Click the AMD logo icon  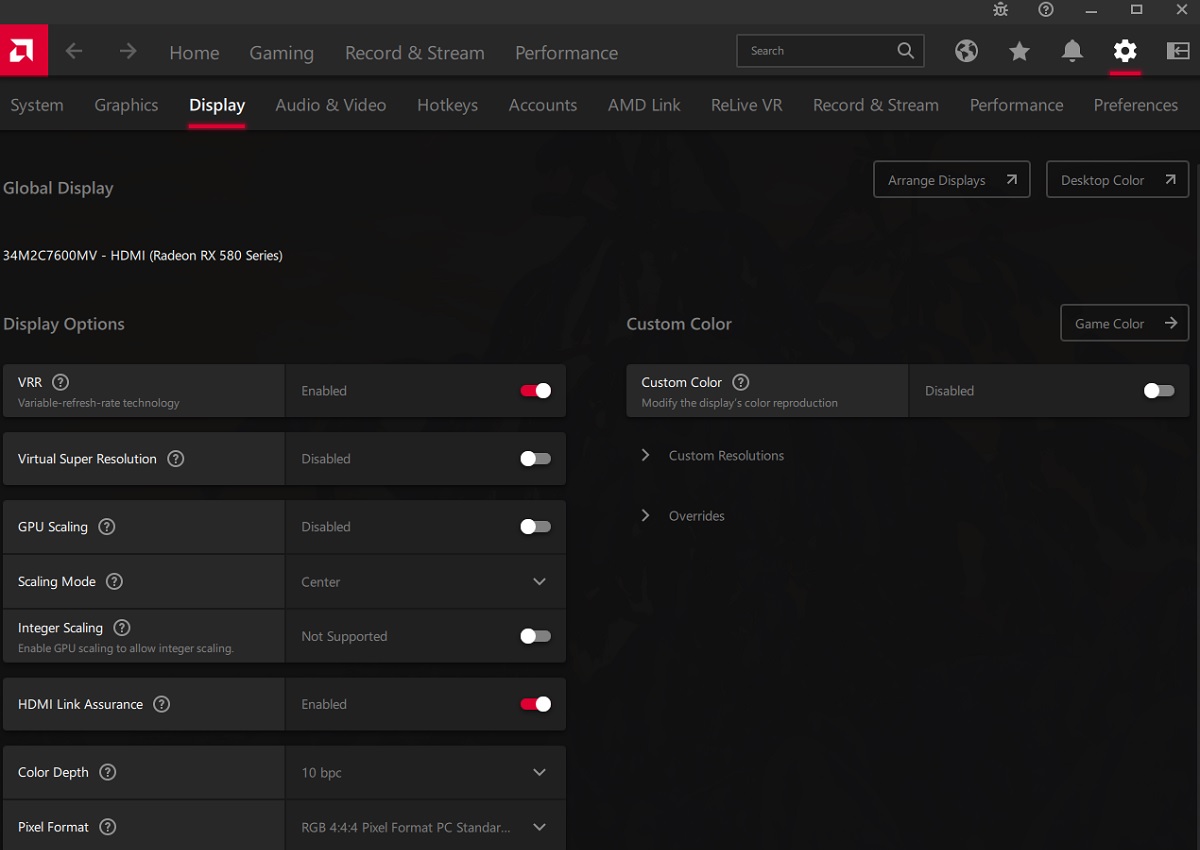pyautogui.click(x=24, y=50)
